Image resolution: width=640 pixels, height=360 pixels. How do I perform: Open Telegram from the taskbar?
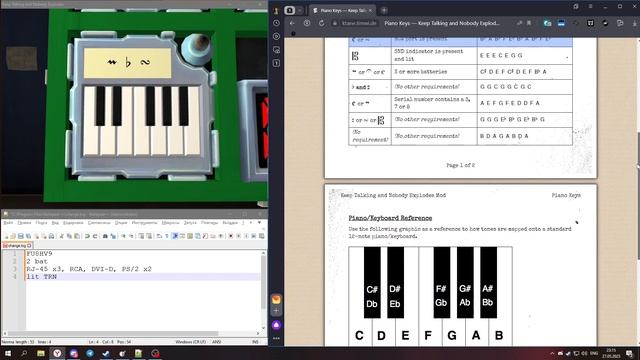(90, 353)
